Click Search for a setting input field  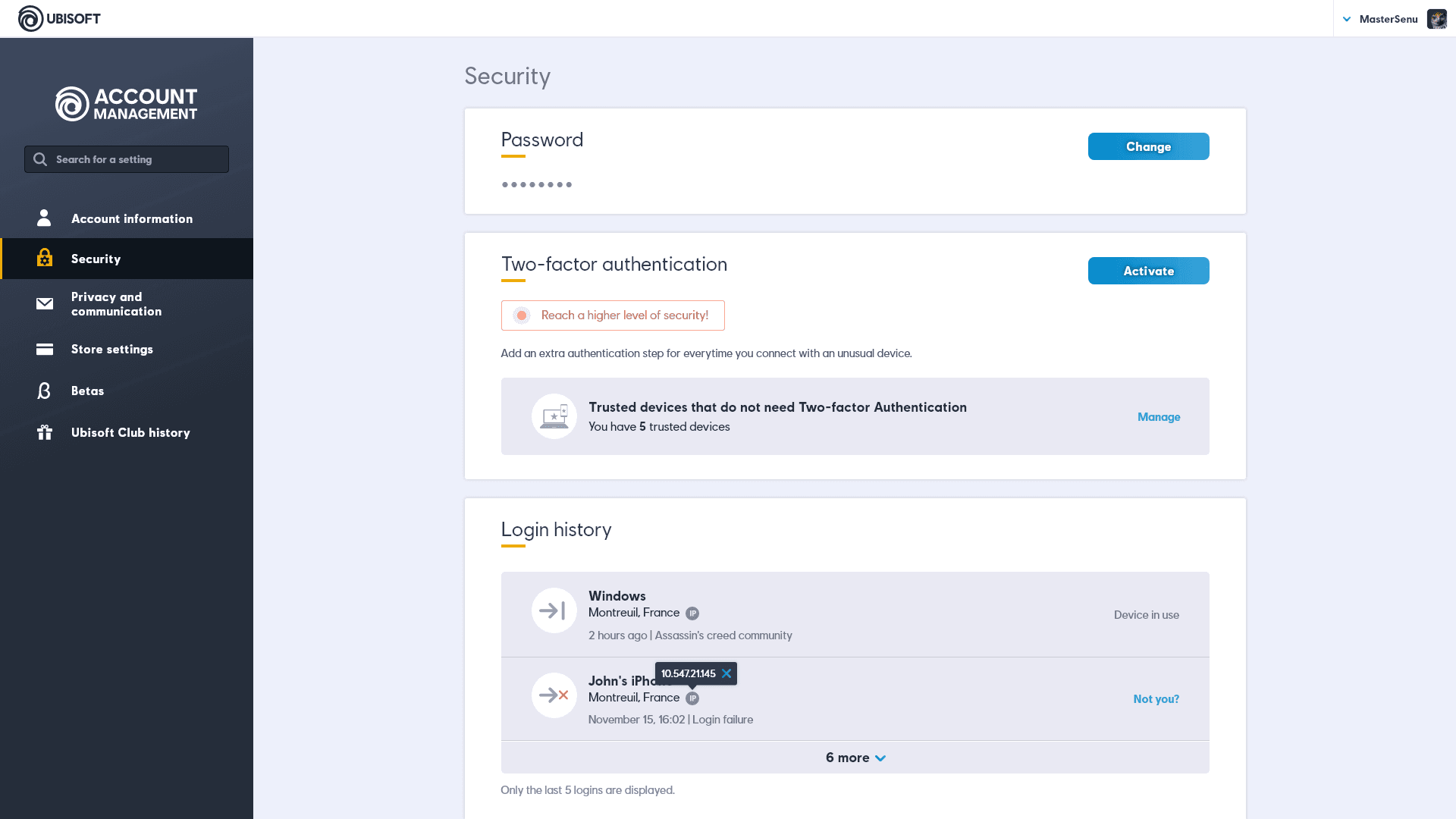point(126,159)
